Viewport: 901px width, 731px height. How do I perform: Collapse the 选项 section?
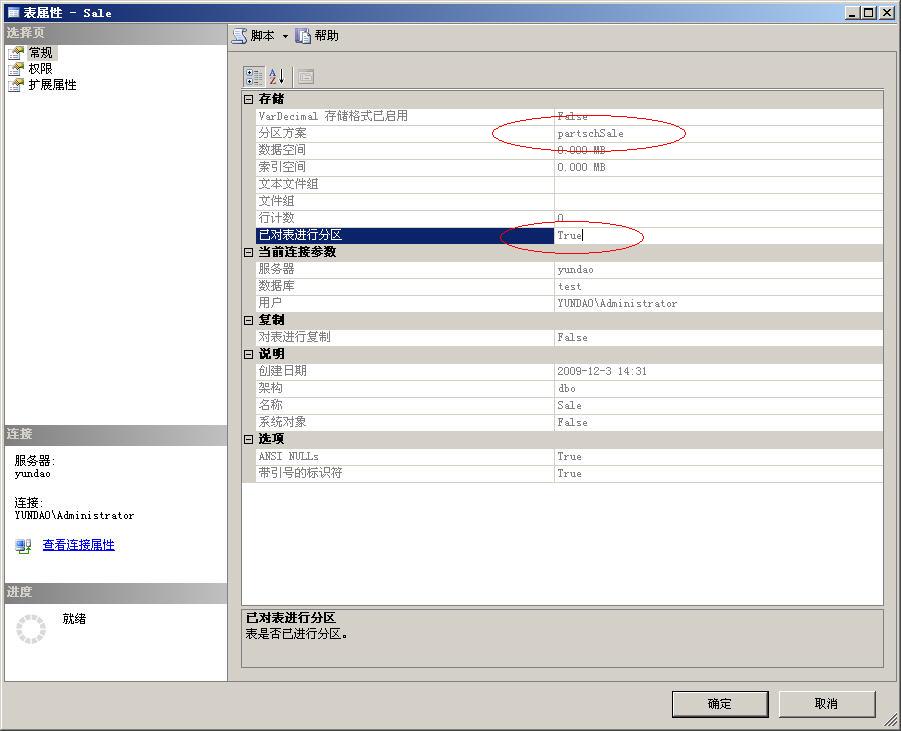coord(248,439)
